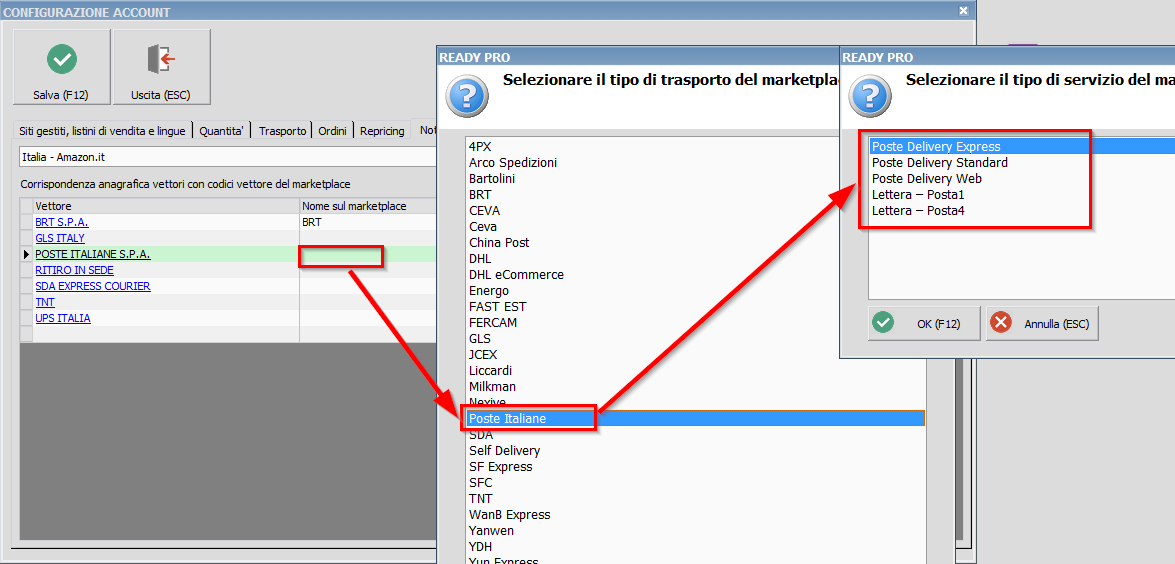Open the SDA EXPRESS COURIER vettore link
1175x564 pixels.
click(x=93, y=286)
